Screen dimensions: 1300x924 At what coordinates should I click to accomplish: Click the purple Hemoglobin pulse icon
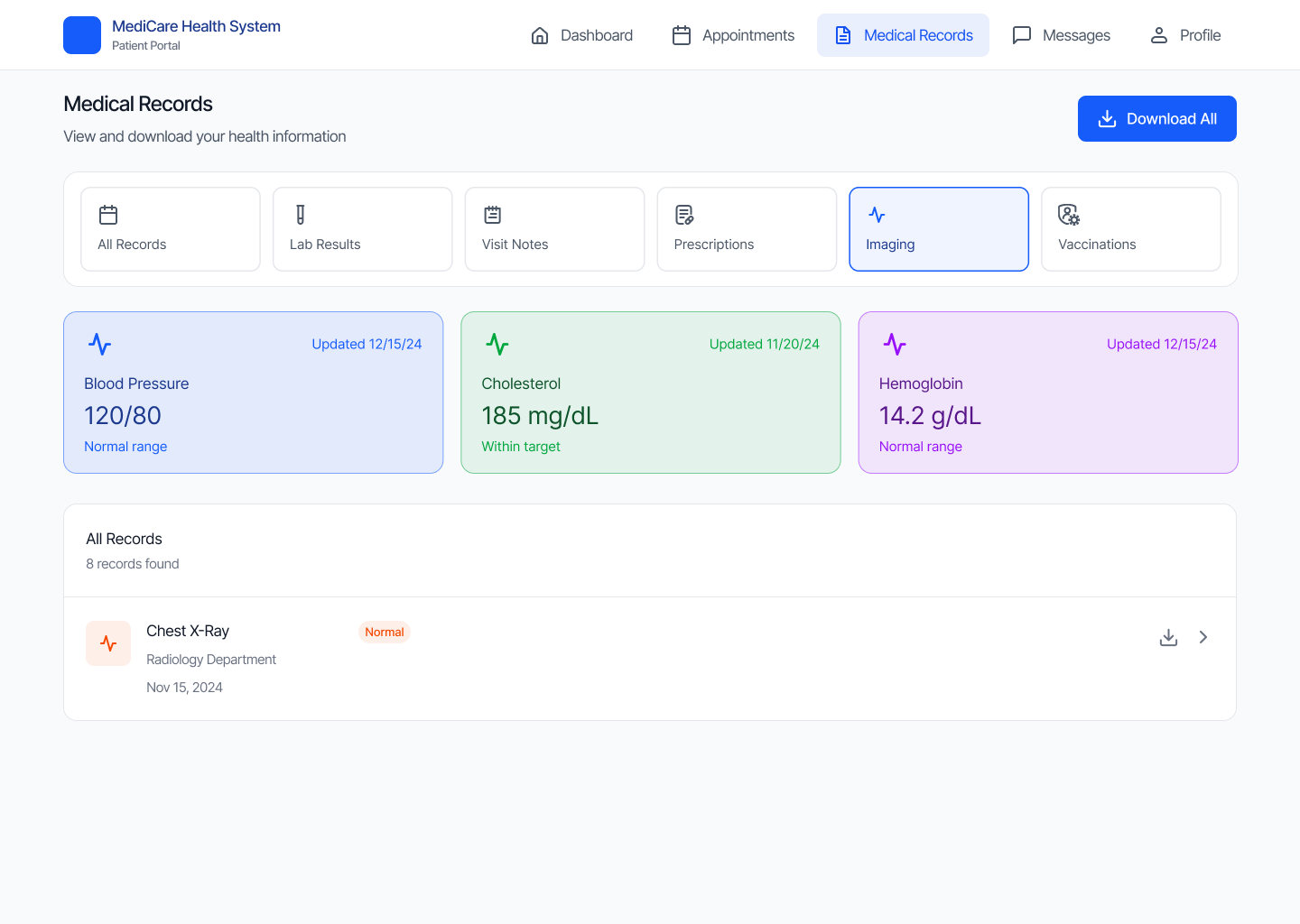pos(895,344)
